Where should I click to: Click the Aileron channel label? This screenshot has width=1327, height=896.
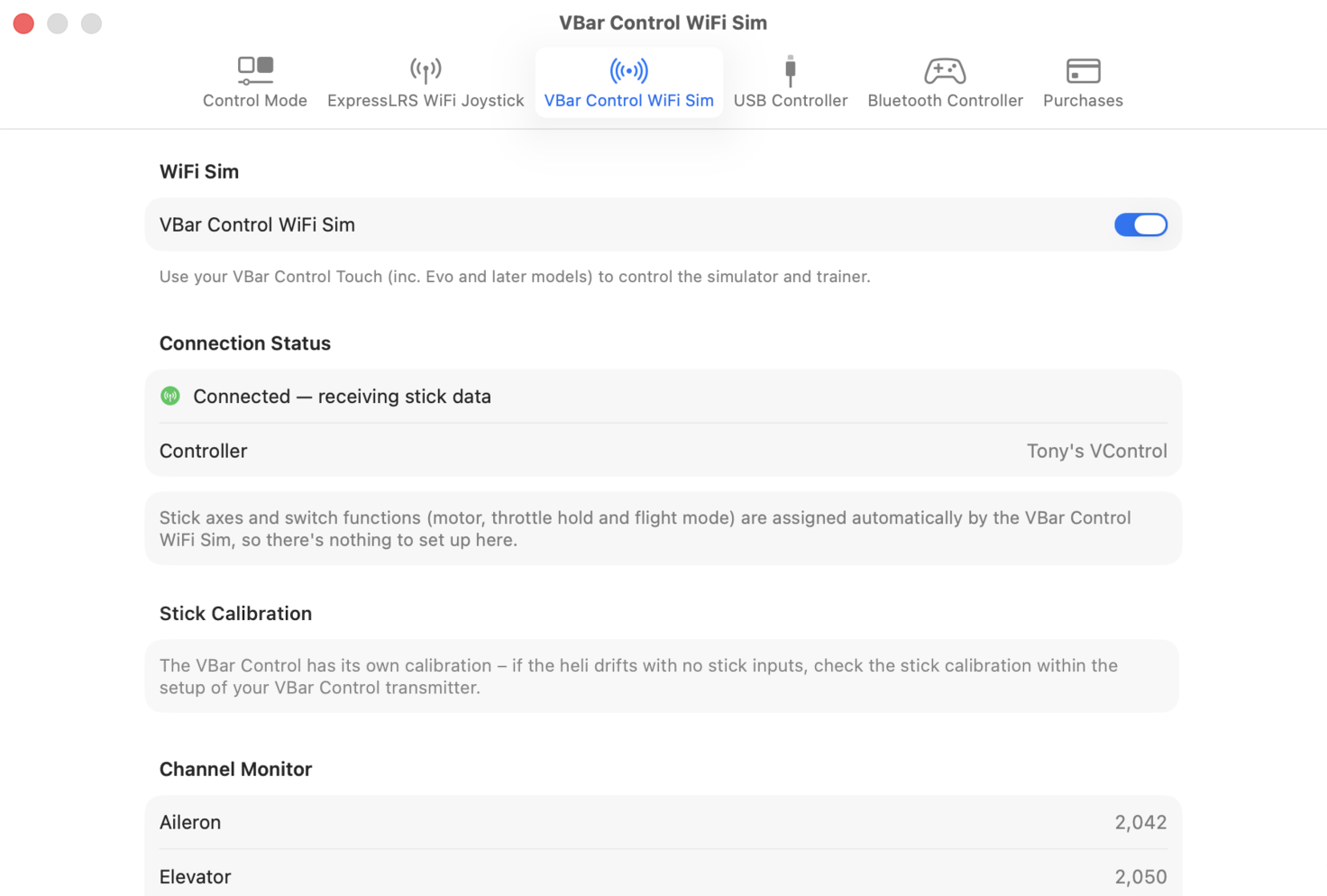click(x=190, y=822)
